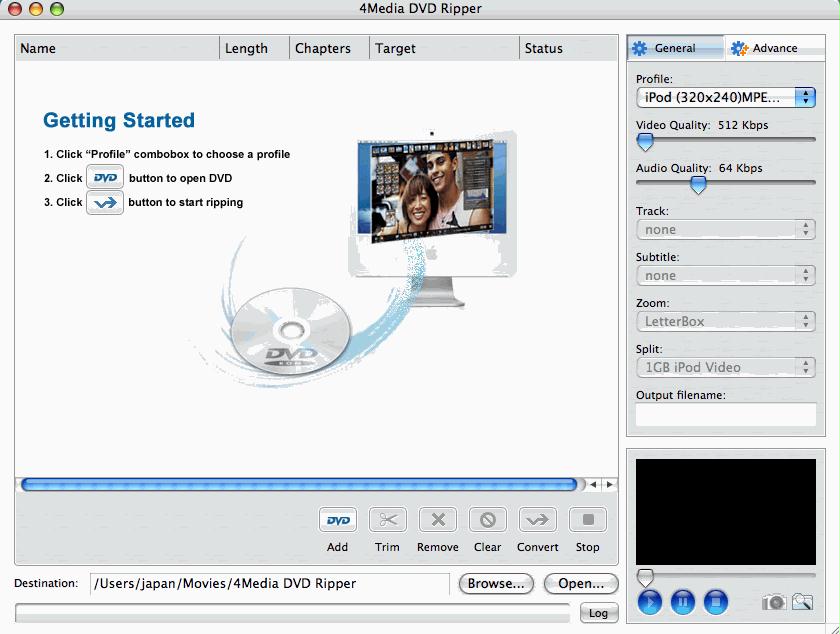Click the Stop conversion icon
Screen dimensions: 840x634
tap(588, 519)
